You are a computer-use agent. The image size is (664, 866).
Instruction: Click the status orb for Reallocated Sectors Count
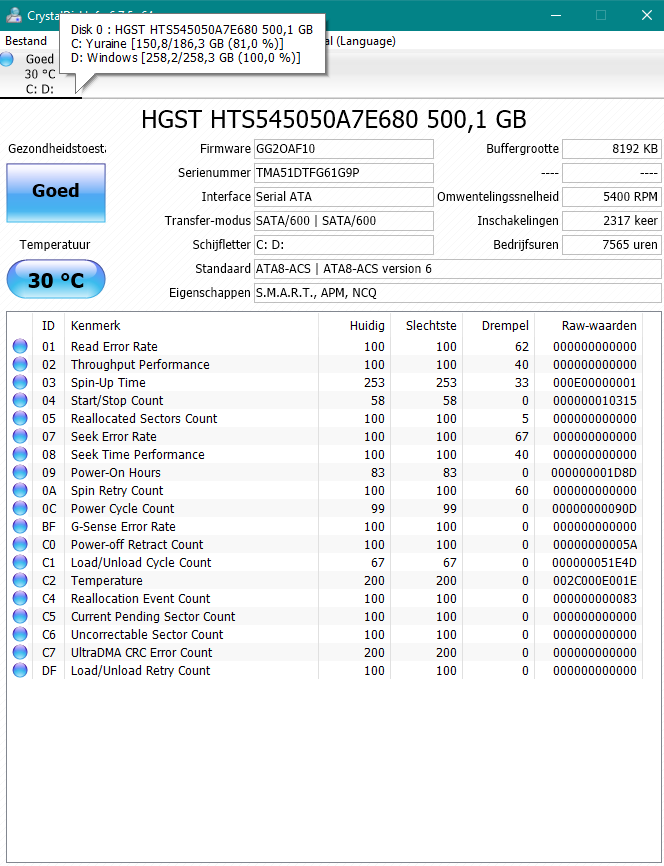click(x=20, y=418)
